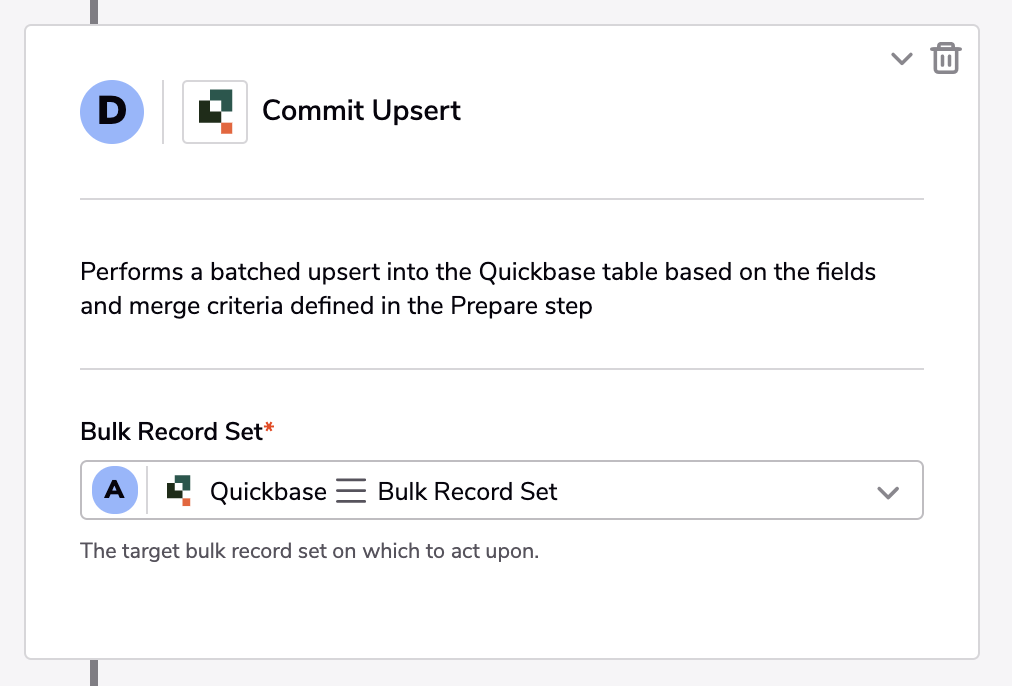Click the red required asterisk by Bulk Record Set
The width and height of the screenshot is (1012, 686).
pyautogui.click(x=269, y=427)
